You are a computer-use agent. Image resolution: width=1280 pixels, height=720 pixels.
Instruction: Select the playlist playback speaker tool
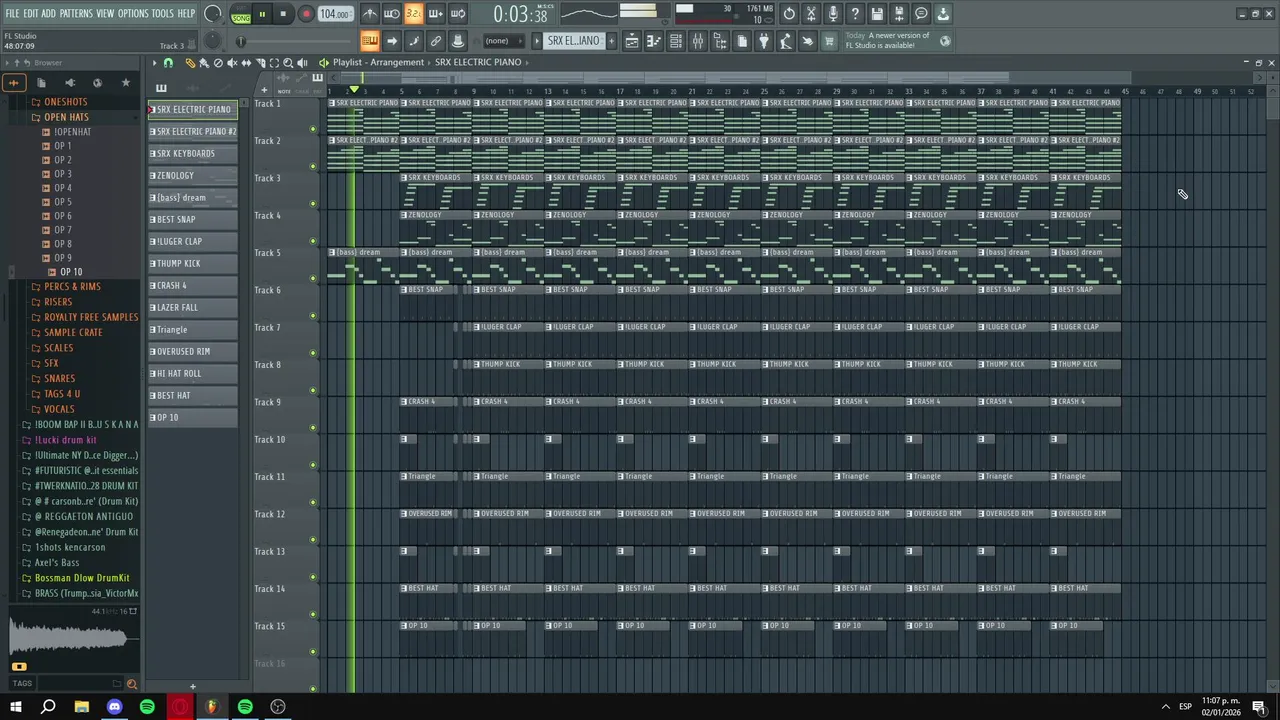302,63
